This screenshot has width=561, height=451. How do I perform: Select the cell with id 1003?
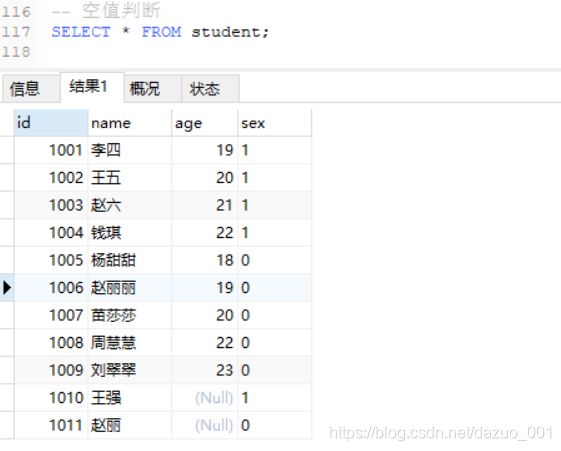(51, 205)
